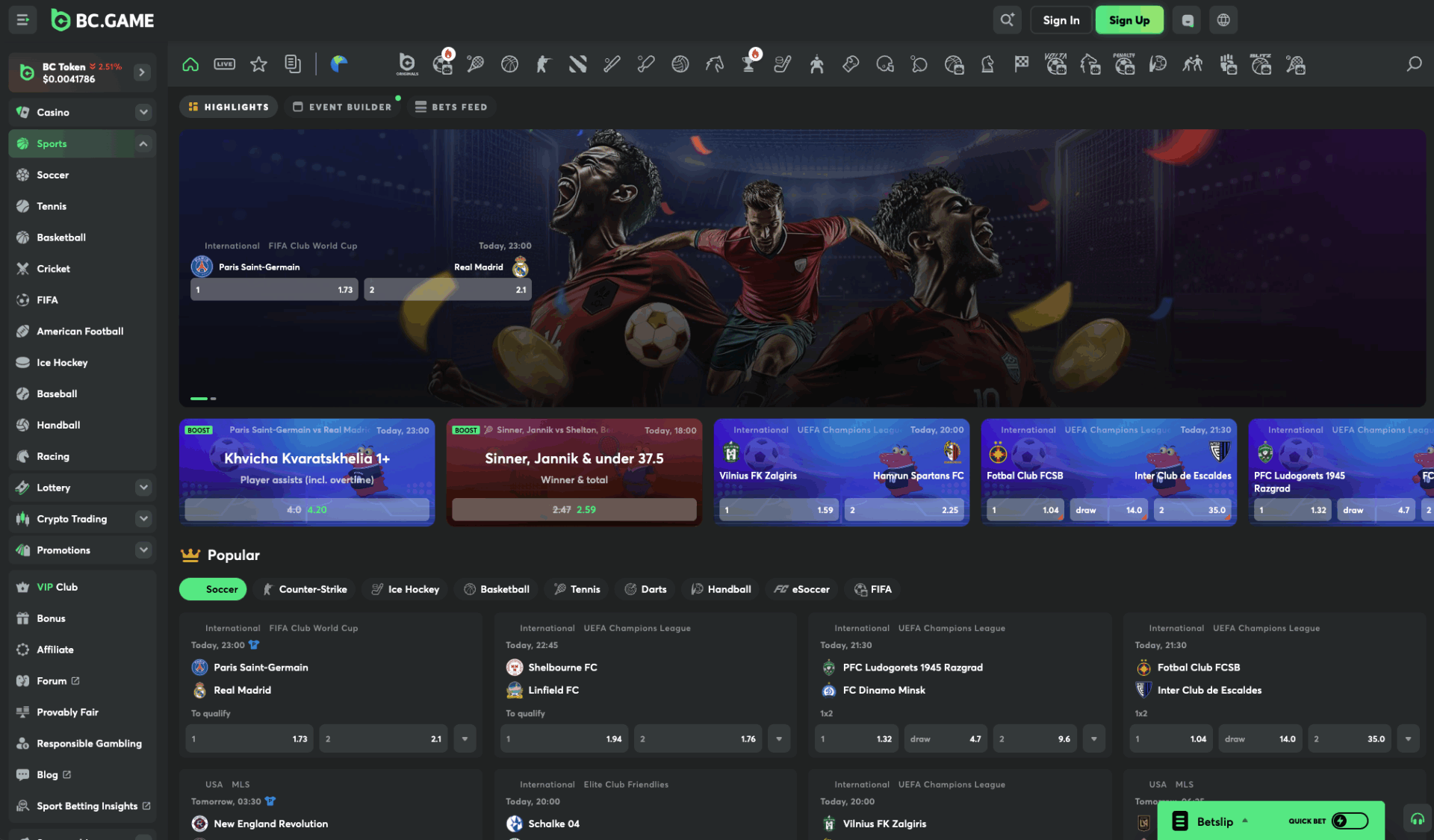Open my bets documents icon

point(293,64)
